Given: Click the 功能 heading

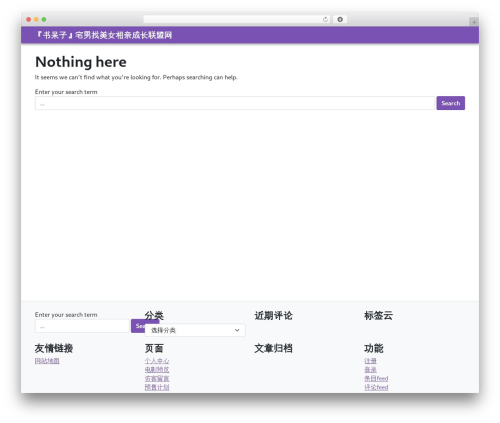Looking at the screenshot, I should pos(374,348).
